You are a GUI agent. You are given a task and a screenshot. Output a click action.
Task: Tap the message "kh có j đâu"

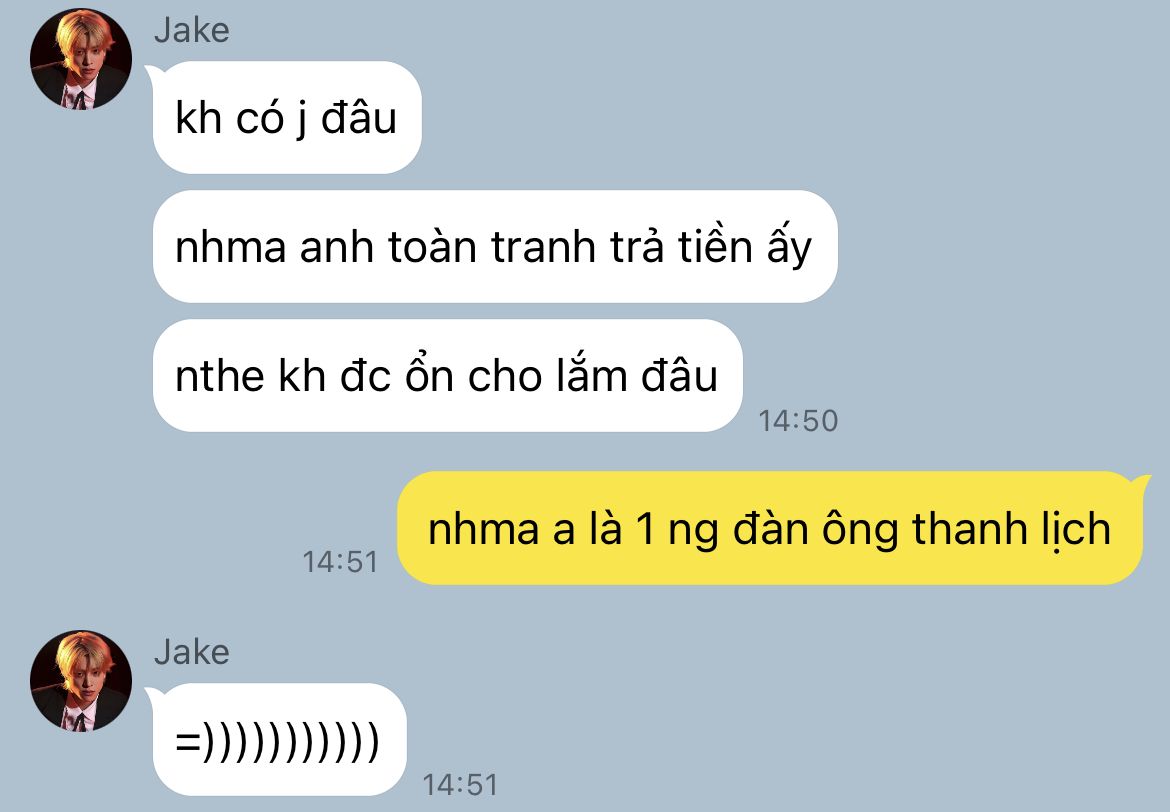[287, 118]
